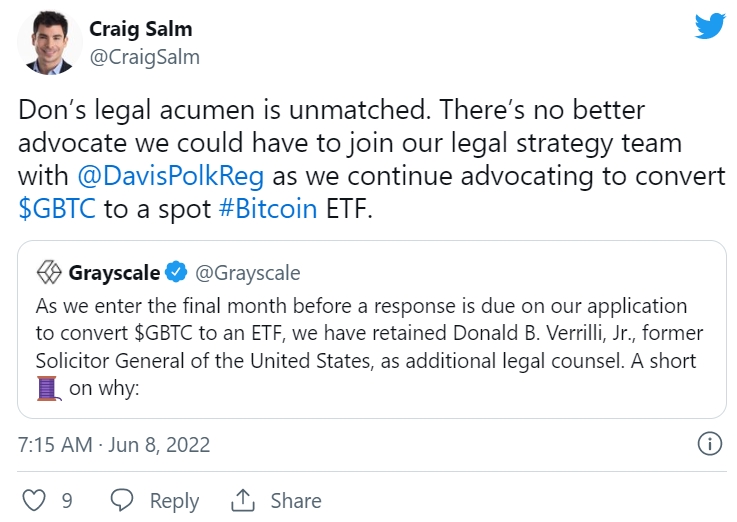Click Grayscale's verified blue badge
The width and height of the screenshot is (737, 522).
177,272
